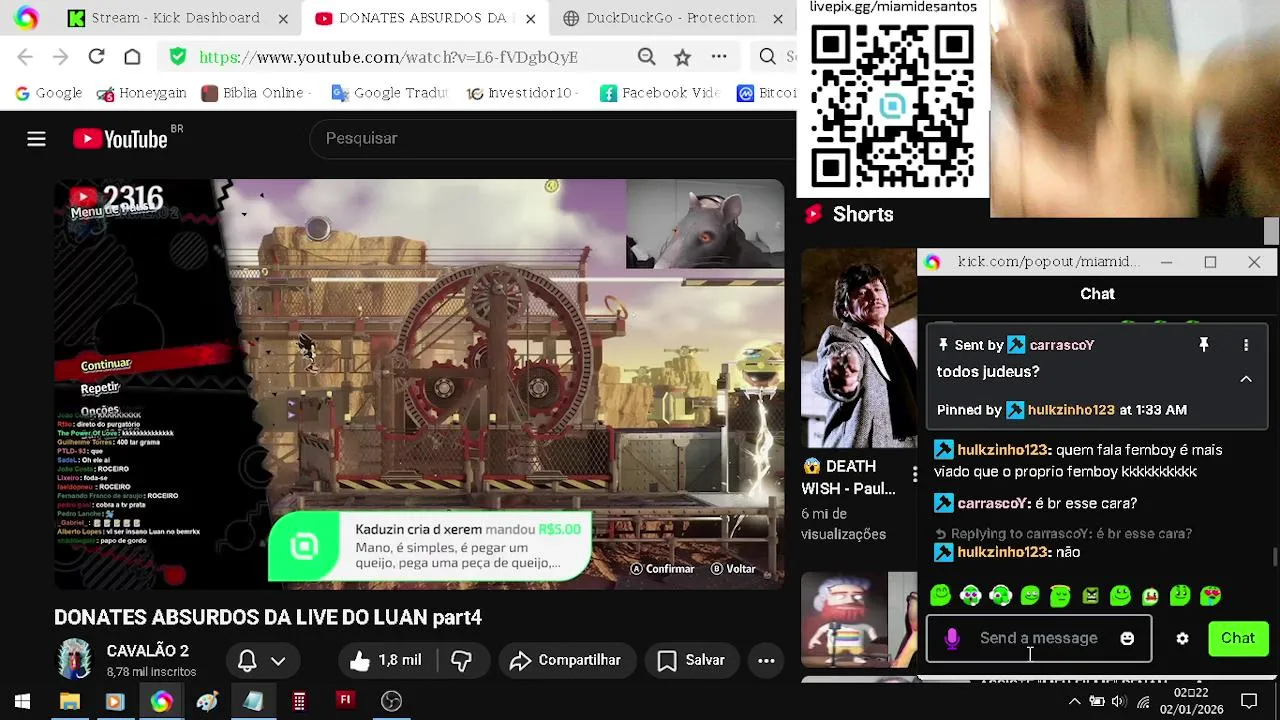1280x720 pixels.
Task: Open Windows notification center
Action: tap(1249, 701)
